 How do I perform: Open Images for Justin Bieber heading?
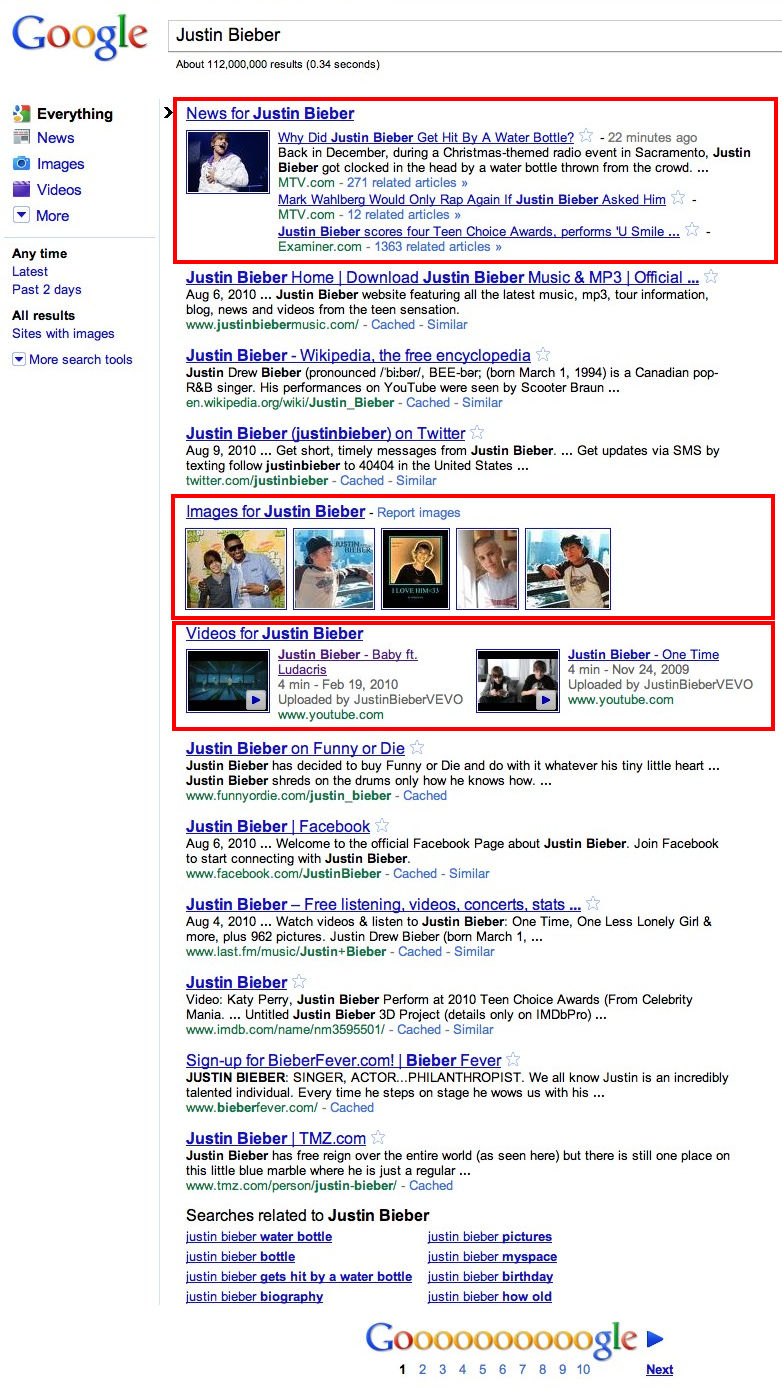pos(275,511)
